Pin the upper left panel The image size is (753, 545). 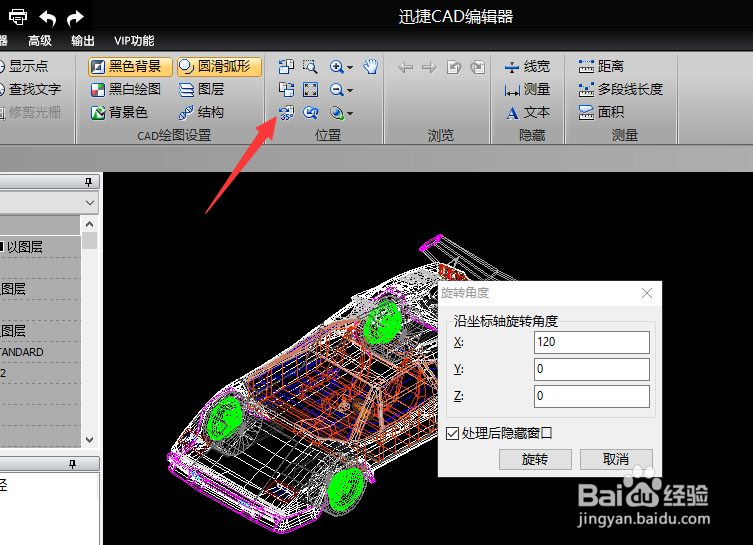point(88,182)
